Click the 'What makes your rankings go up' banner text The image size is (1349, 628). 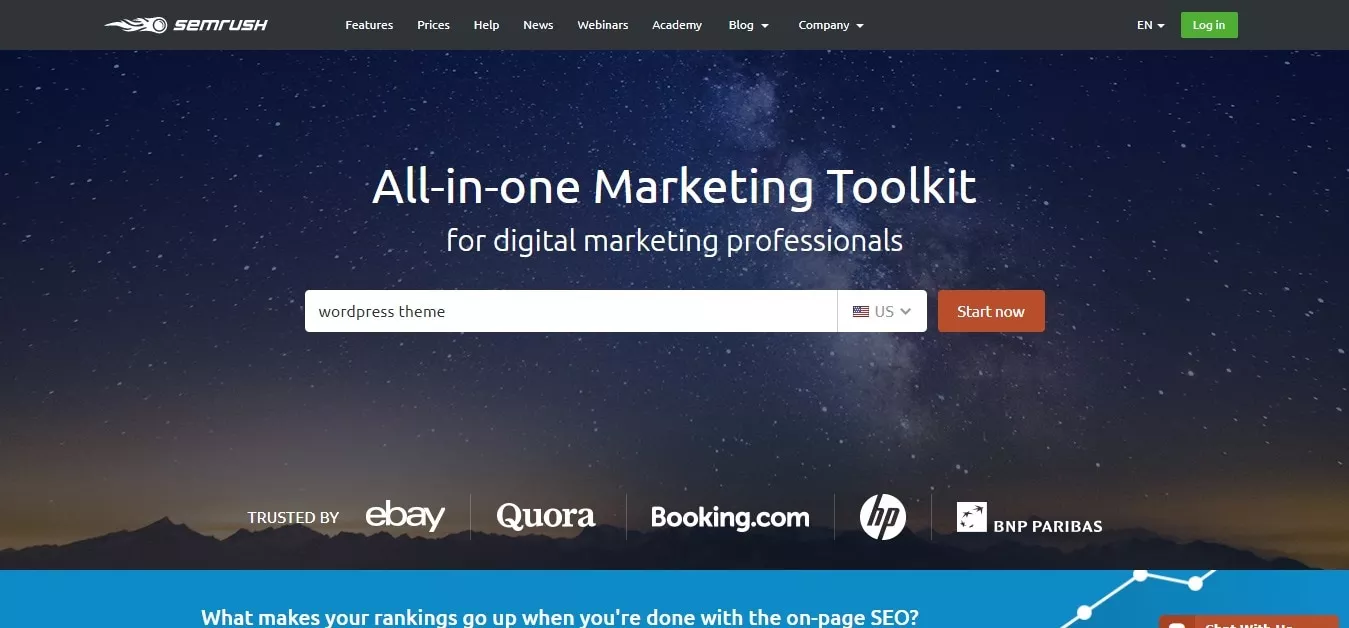(559, 617)
